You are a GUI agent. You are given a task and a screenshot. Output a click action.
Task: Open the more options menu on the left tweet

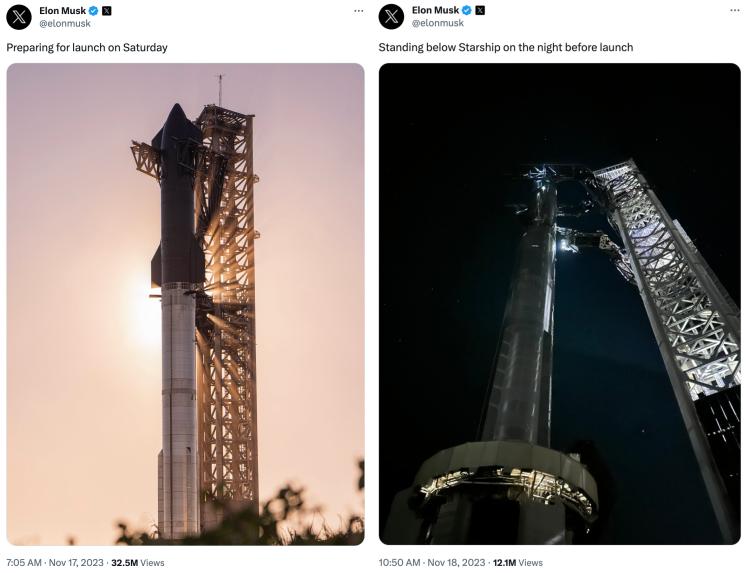[358, 11]
